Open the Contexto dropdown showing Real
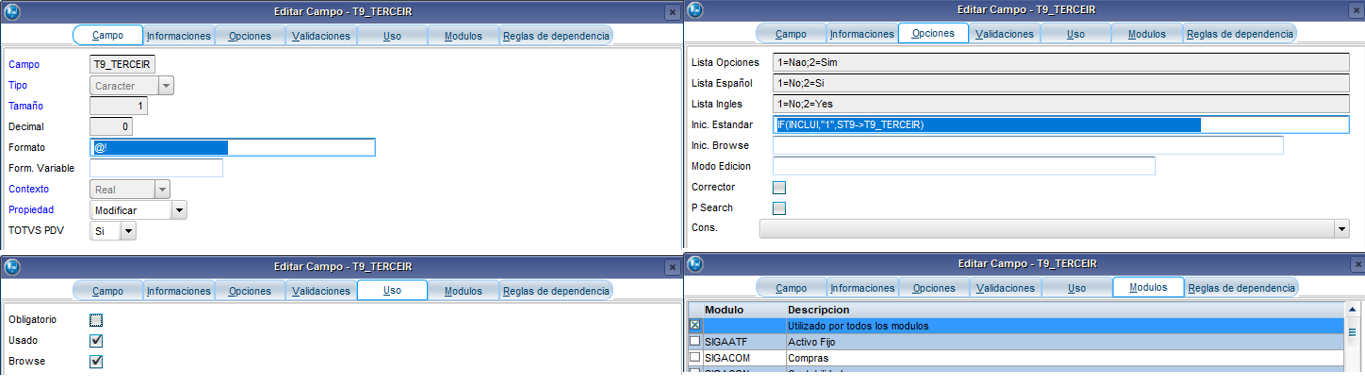The width and height of the screenshot is (1365, 381). pos(162,189)
